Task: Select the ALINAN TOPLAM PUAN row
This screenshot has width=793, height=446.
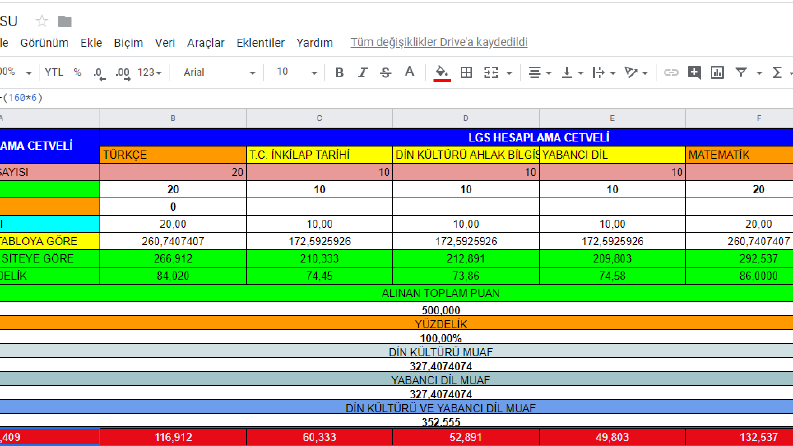Action: point(396,293)
